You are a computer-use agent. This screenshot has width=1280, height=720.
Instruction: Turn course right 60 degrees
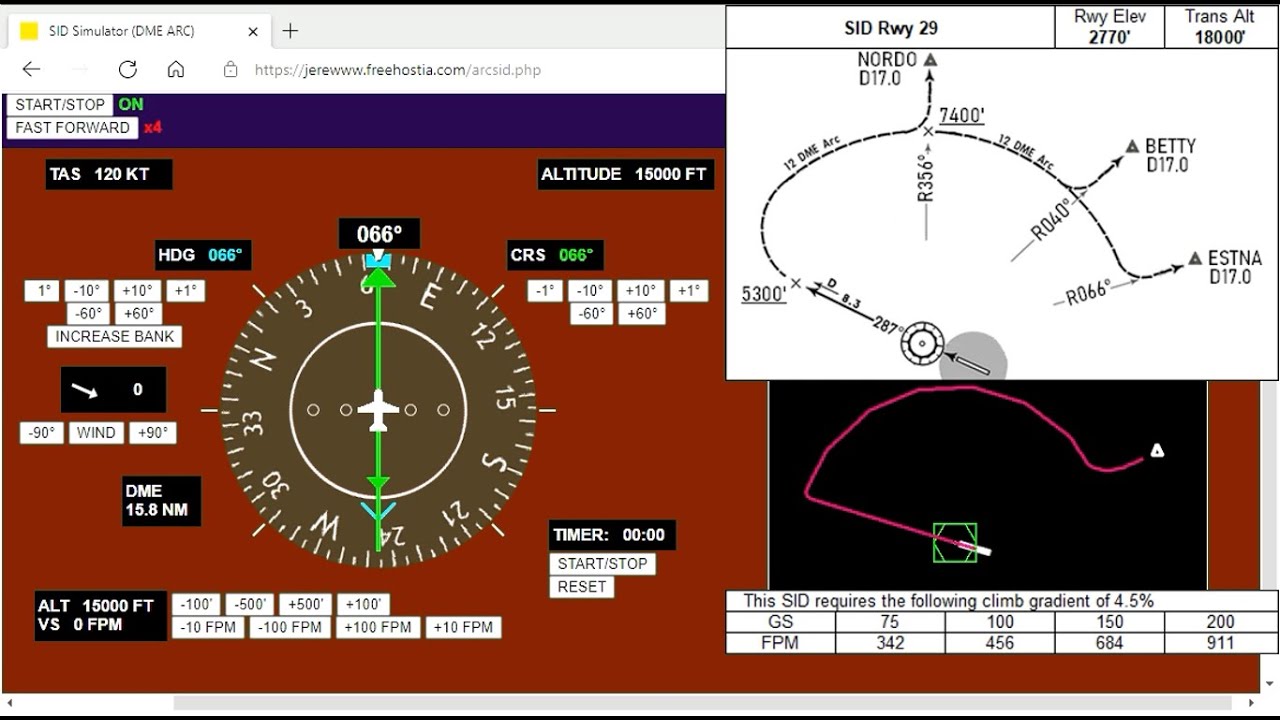[x=640, y=314]
